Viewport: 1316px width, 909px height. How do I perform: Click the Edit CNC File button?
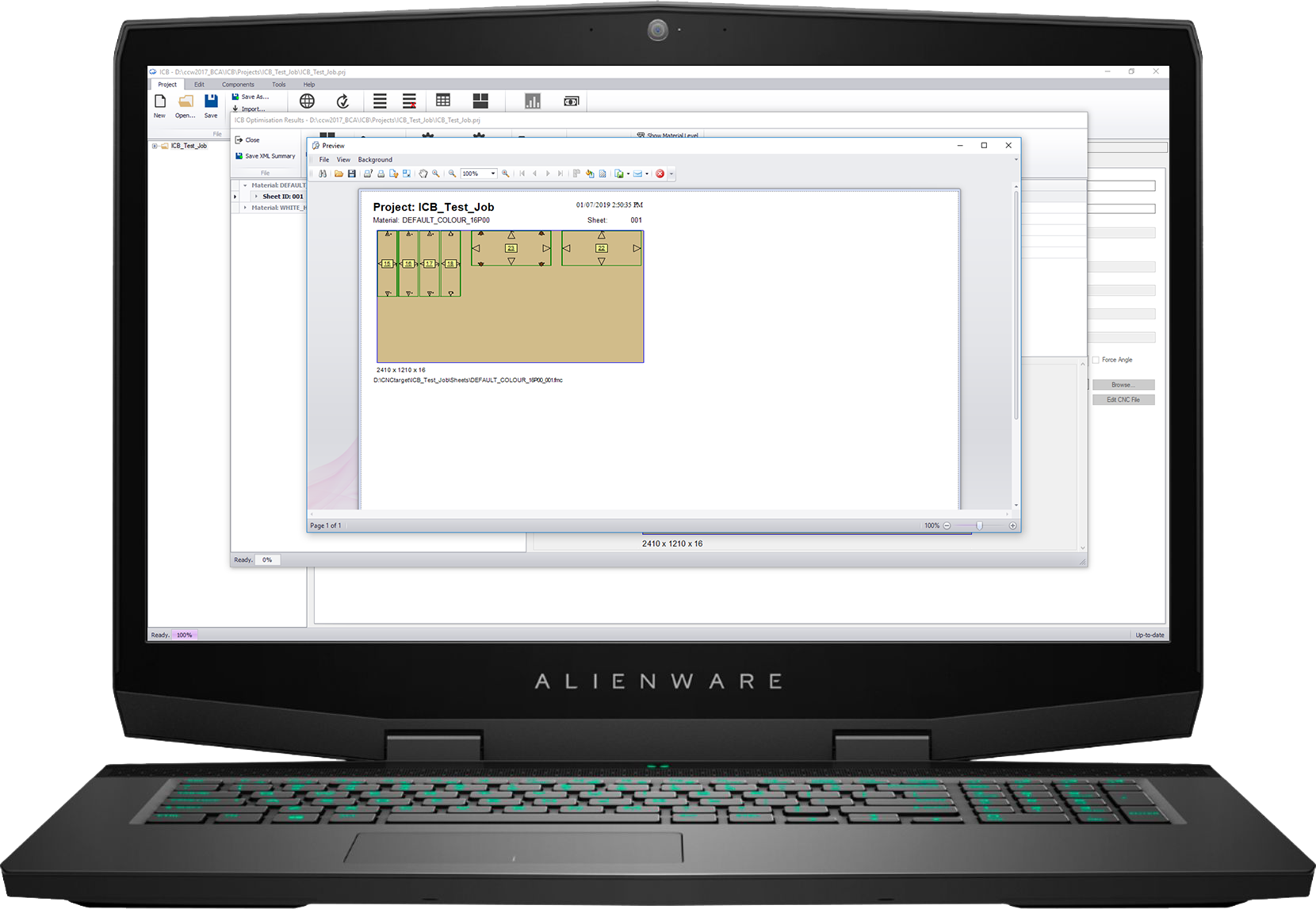tap(1123, 399)
